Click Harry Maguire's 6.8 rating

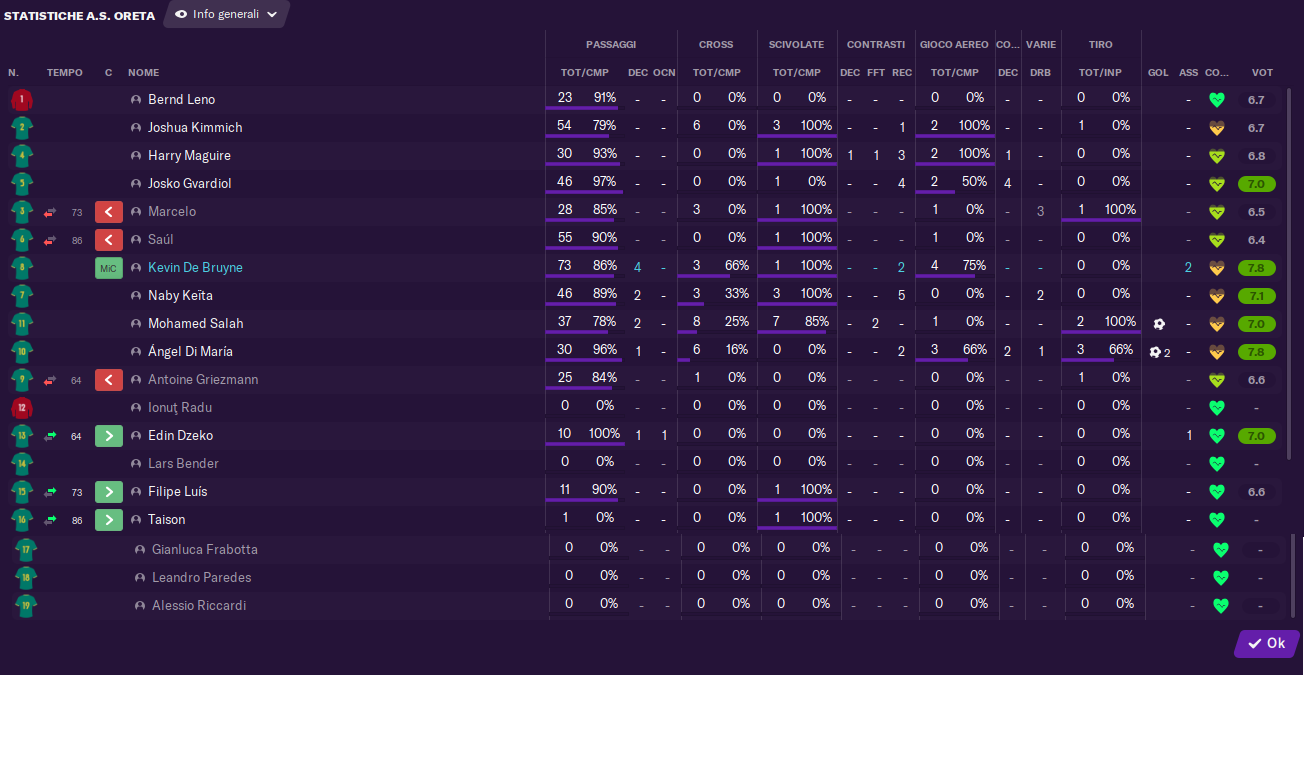click(x=1257, y=156)
